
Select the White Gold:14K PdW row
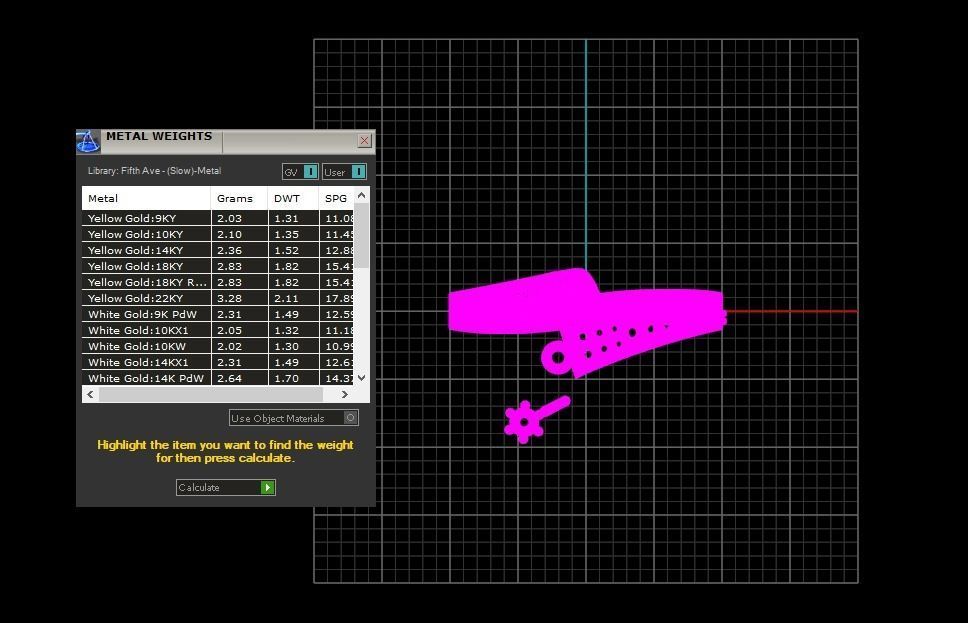(218, 378)
